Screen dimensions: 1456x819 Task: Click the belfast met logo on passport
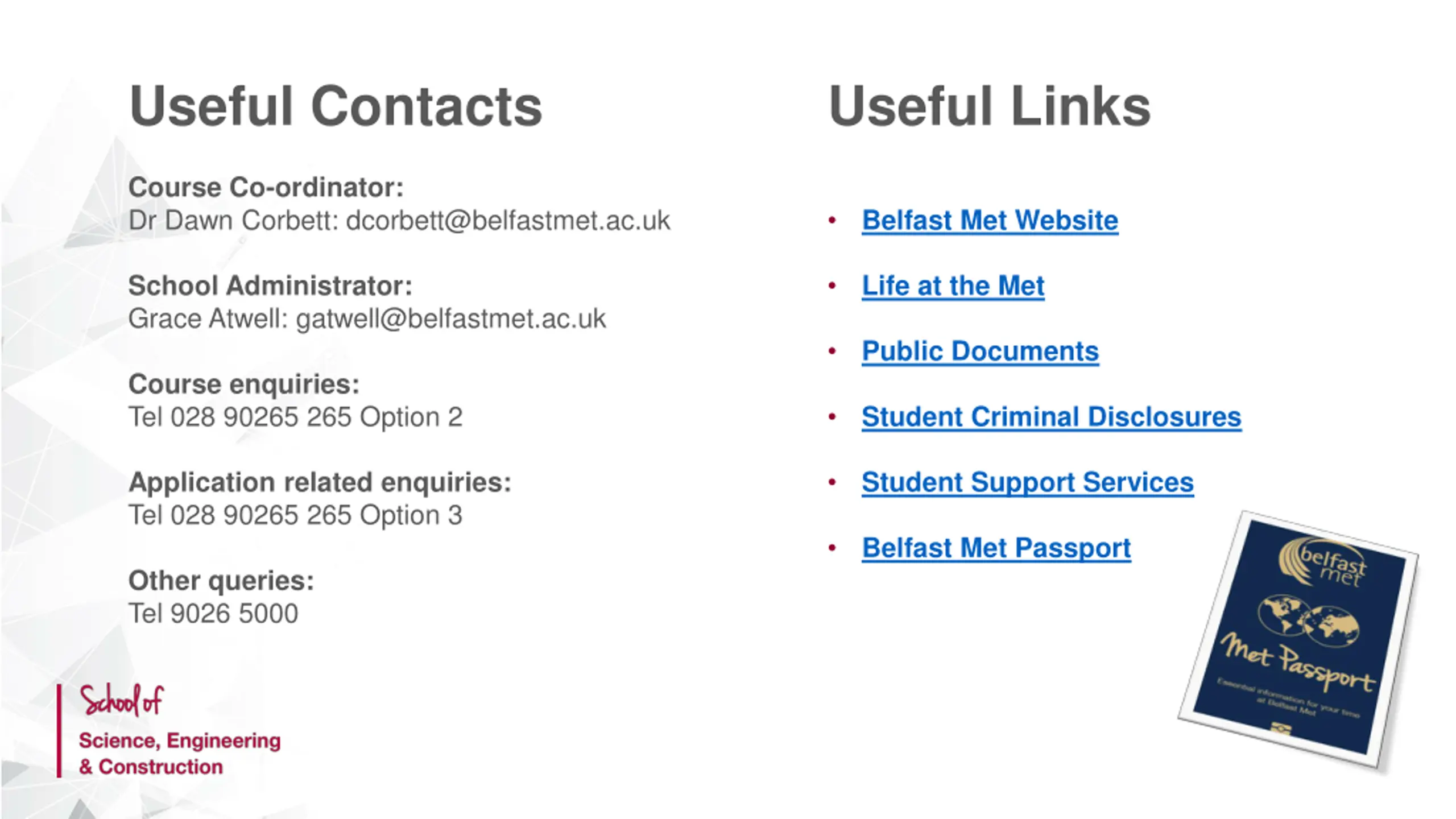[1323, 562]
